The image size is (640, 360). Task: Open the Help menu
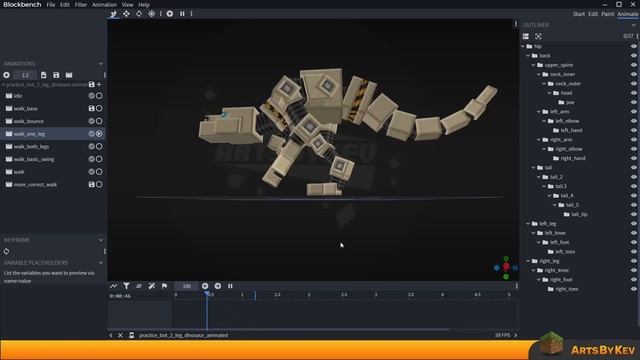(144, 5)
